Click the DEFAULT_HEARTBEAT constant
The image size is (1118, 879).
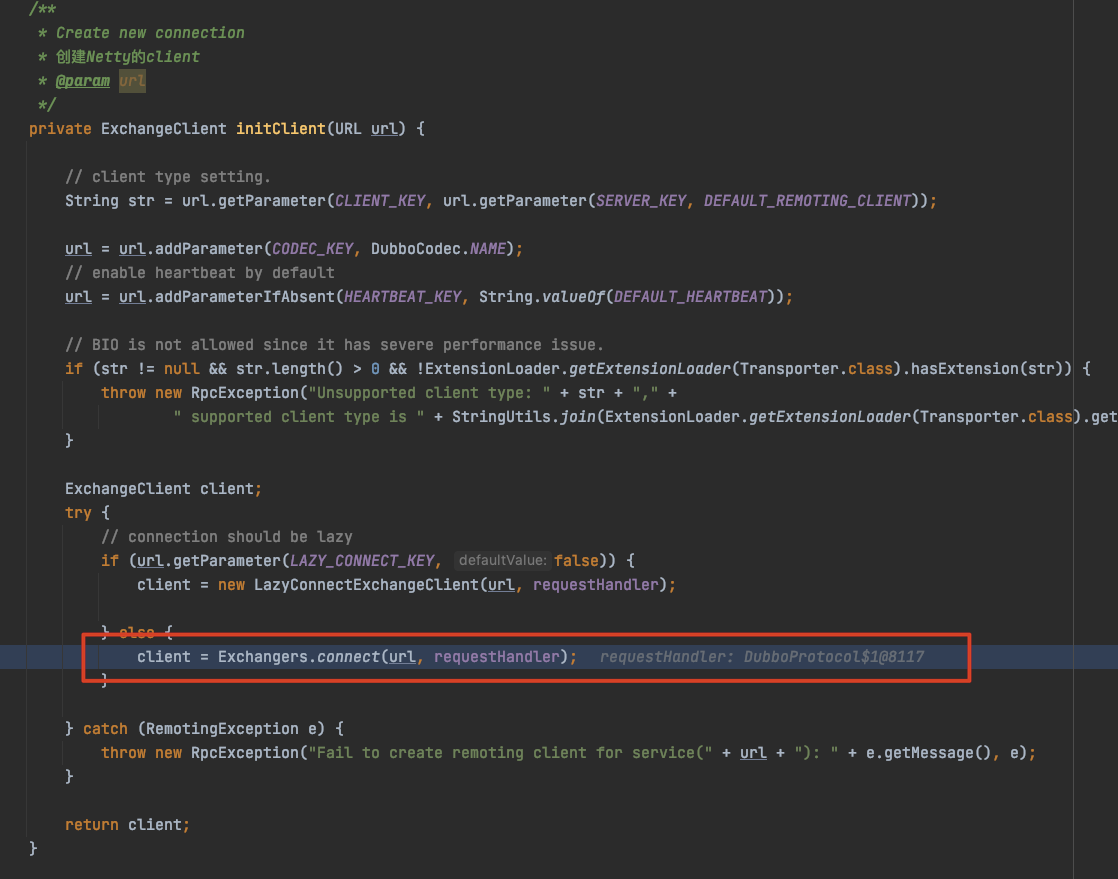click(x=690, y=297)
